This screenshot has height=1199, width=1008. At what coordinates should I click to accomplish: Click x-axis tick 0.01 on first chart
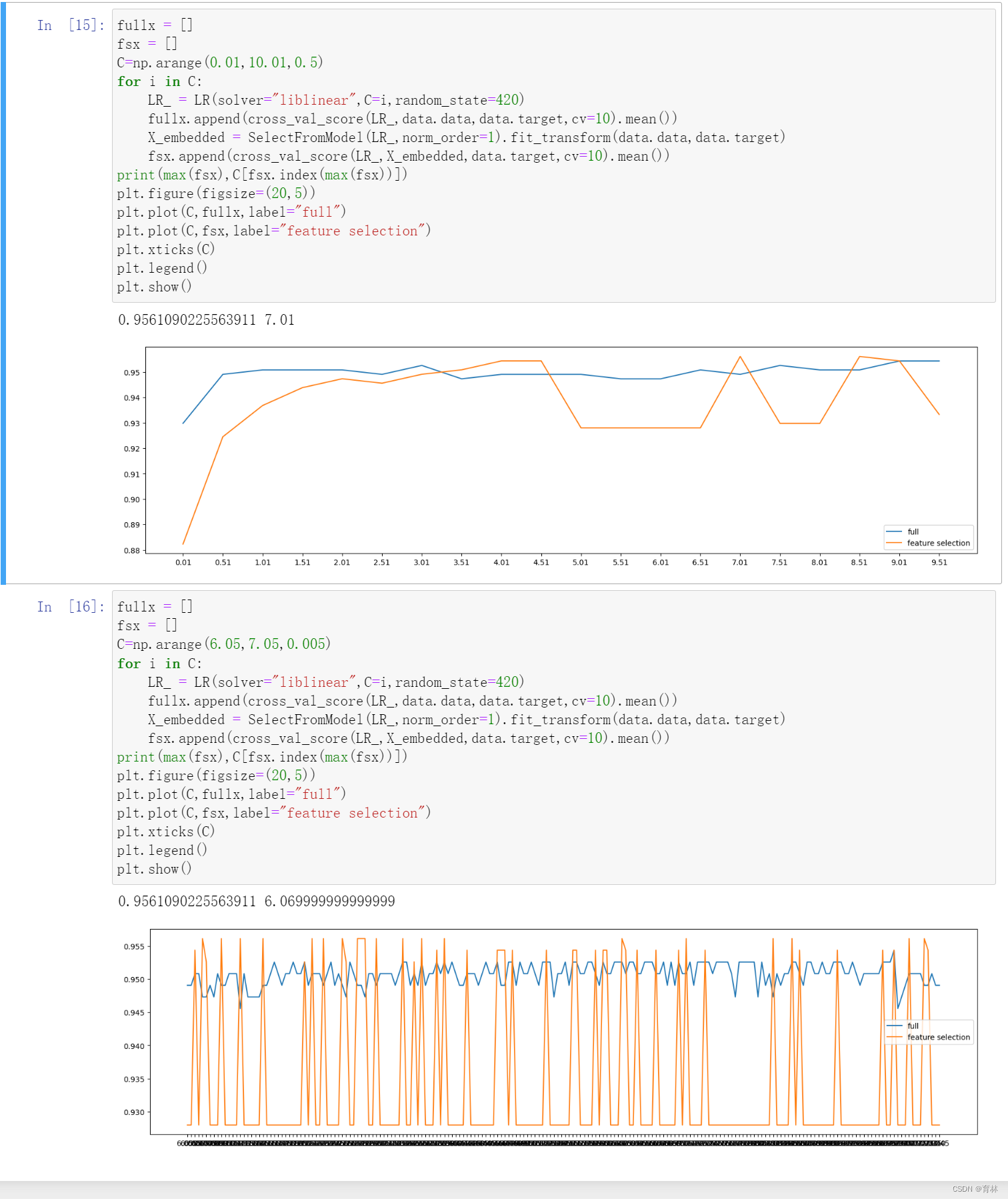(x=183, y=563)
